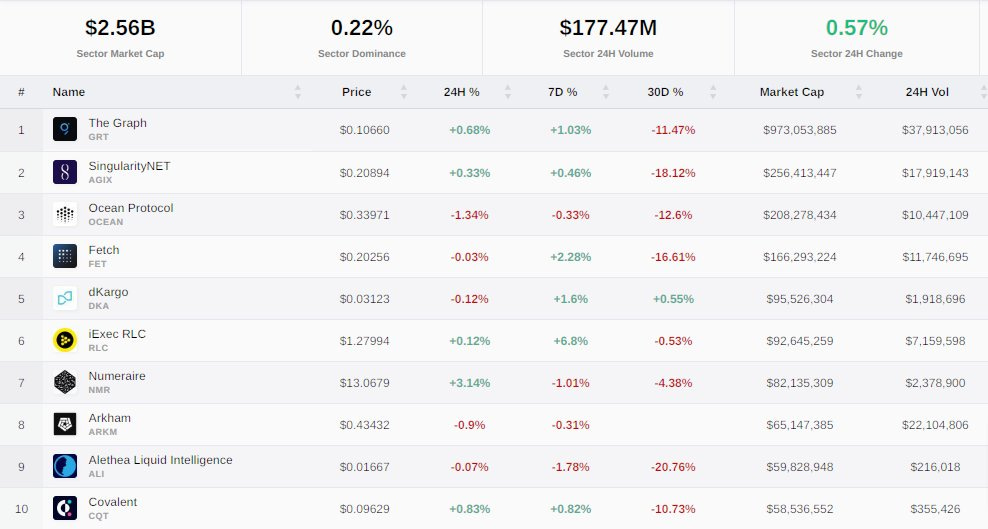Click the Arkham ARKM logo icon
This screenshot has width=988, height=529.
(x=65, y=424)
